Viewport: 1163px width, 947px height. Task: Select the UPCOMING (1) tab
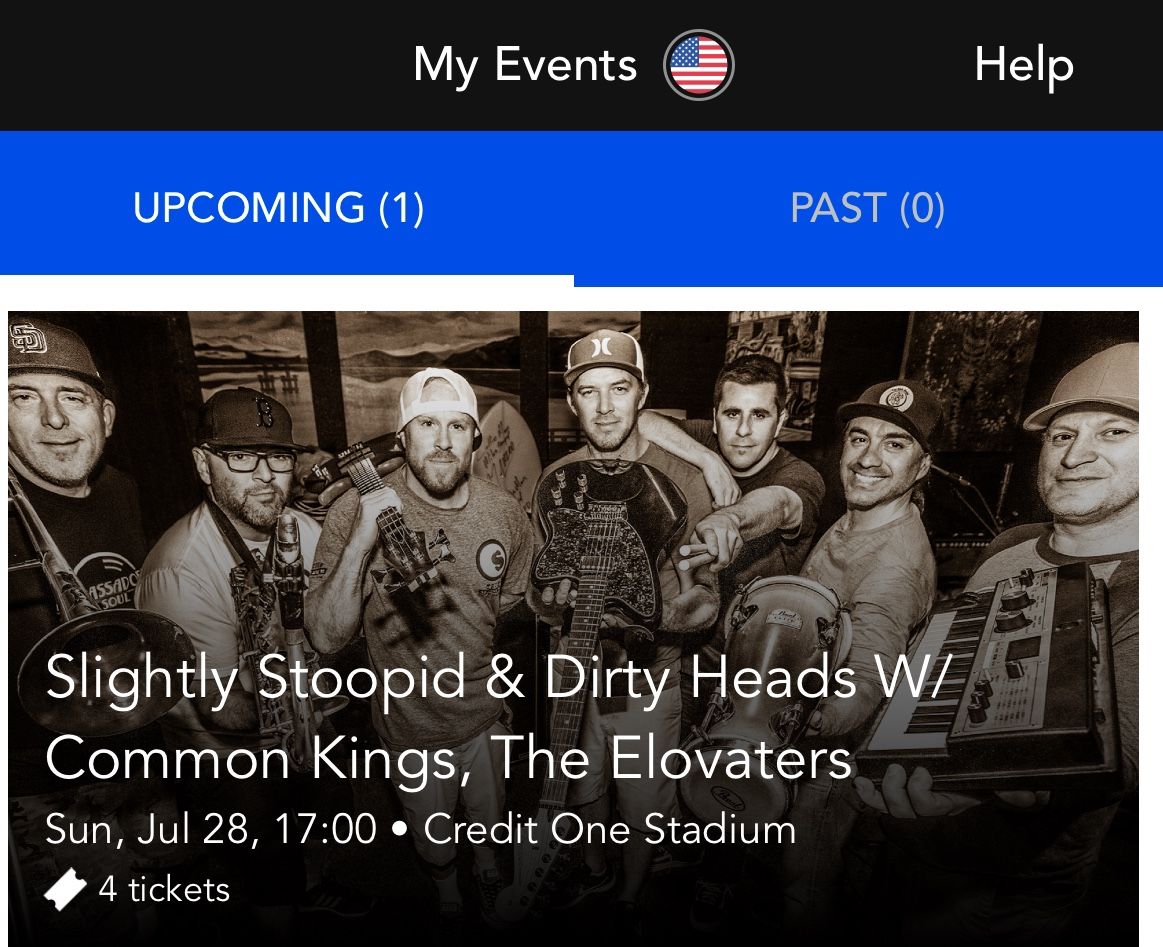point(279,207)
